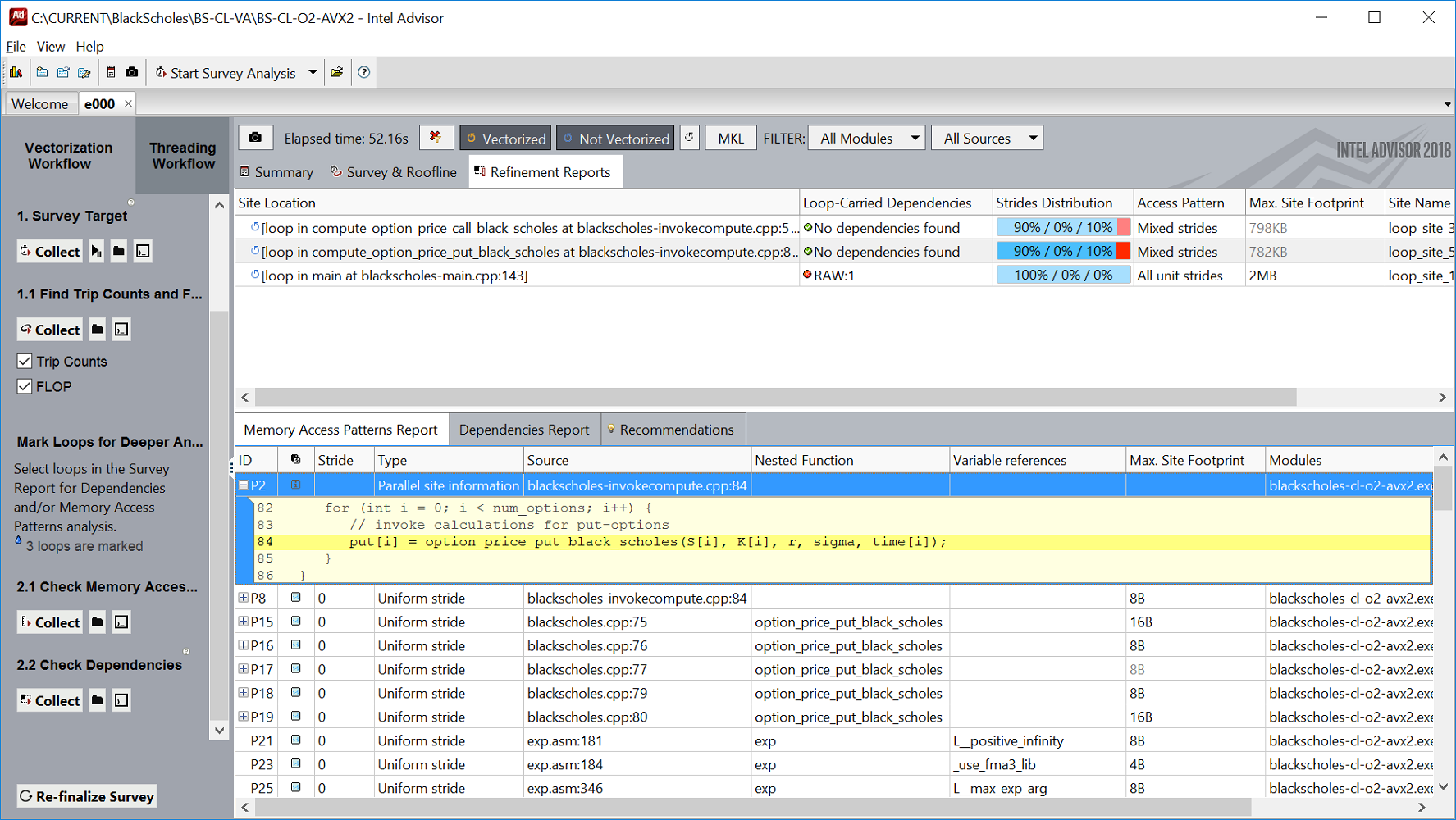Click the command line icon under Check Dependencies

click(121, 700)
